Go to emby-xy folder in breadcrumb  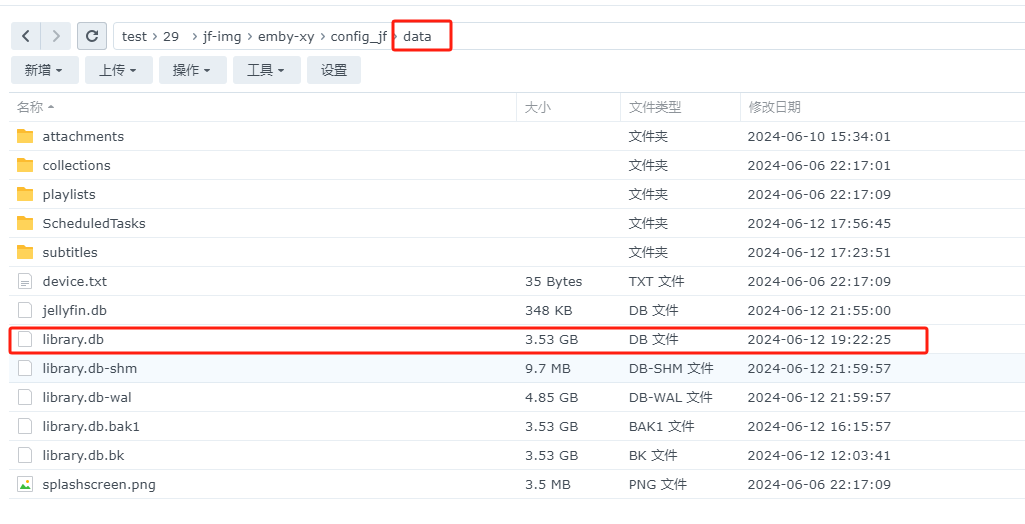286,36
